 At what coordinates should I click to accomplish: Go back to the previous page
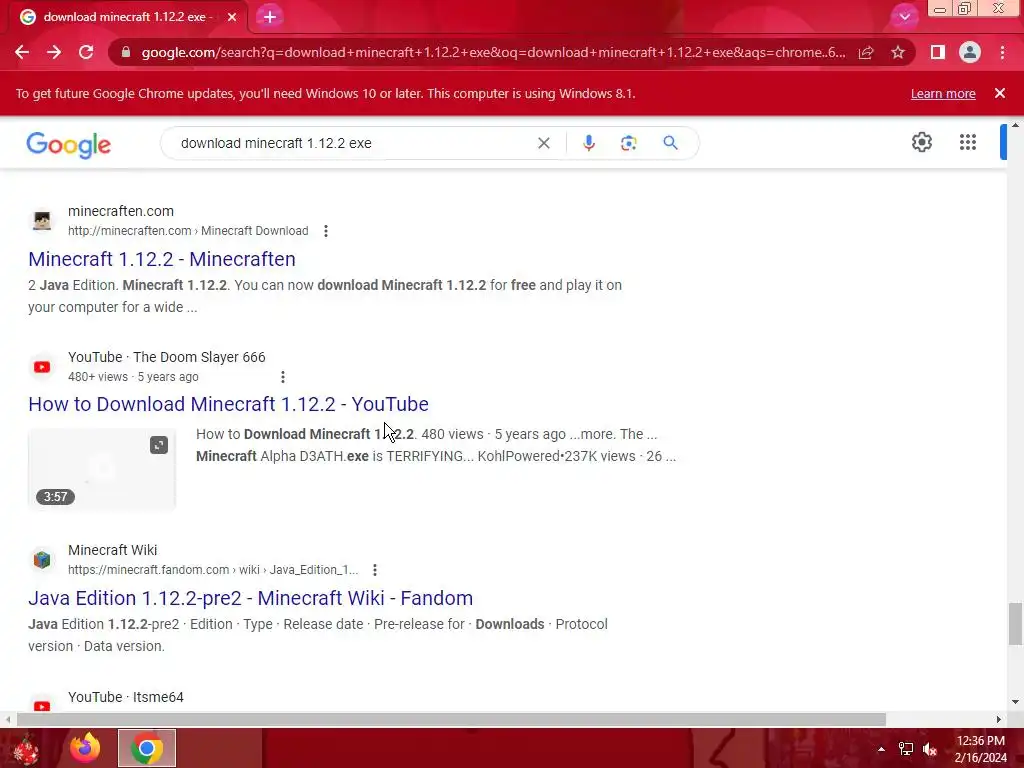click(x=22, y=52)
